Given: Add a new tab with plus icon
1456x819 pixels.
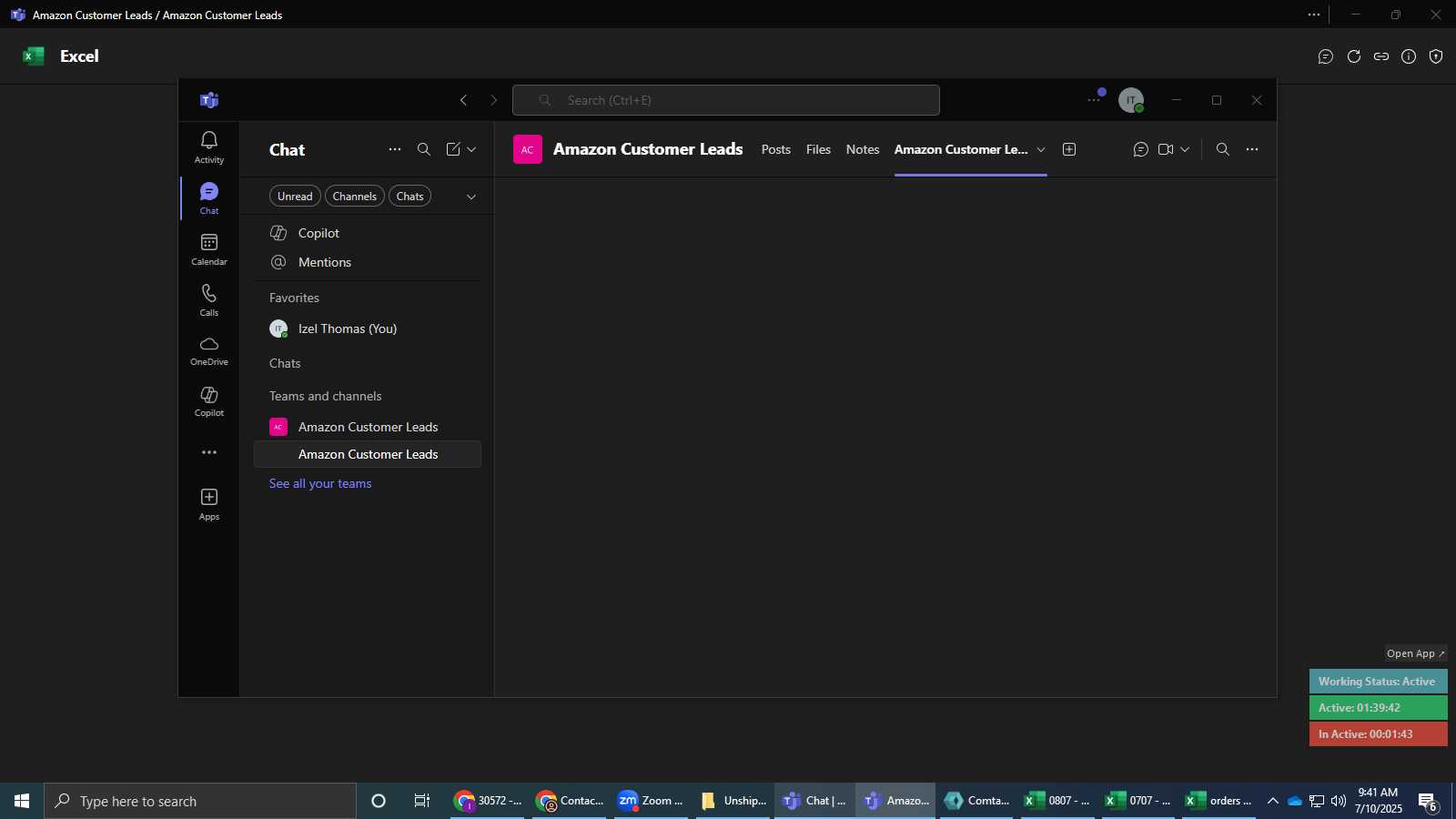Looking at the screenshot, I should [x=1069, y=149].
